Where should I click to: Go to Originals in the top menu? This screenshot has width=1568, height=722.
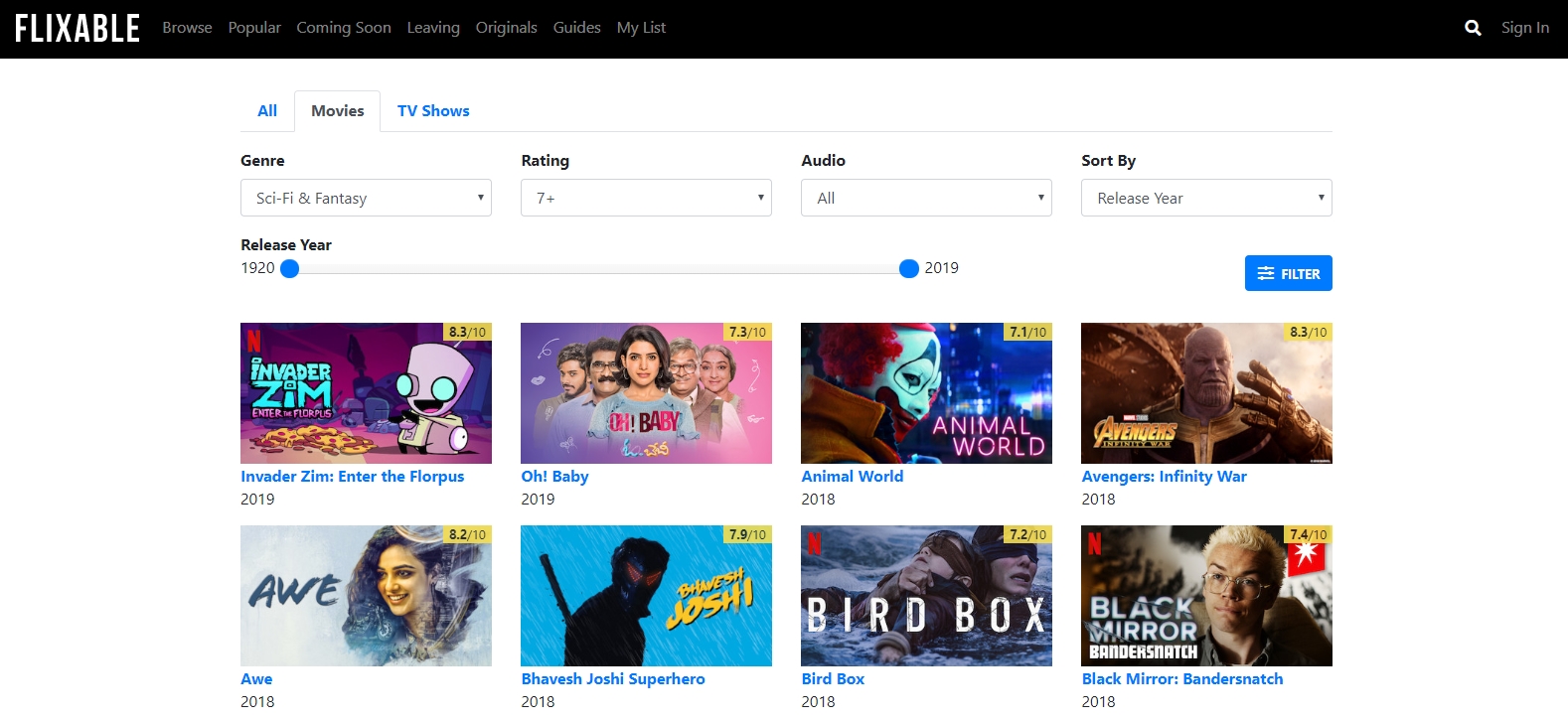coord(506,28)
